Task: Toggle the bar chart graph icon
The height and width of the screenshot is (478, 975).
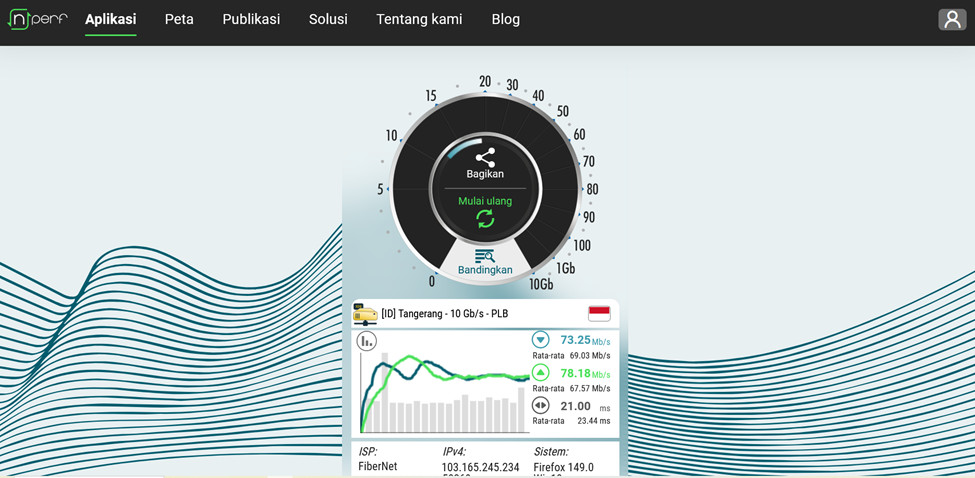Action: click(x=367, y=342)
